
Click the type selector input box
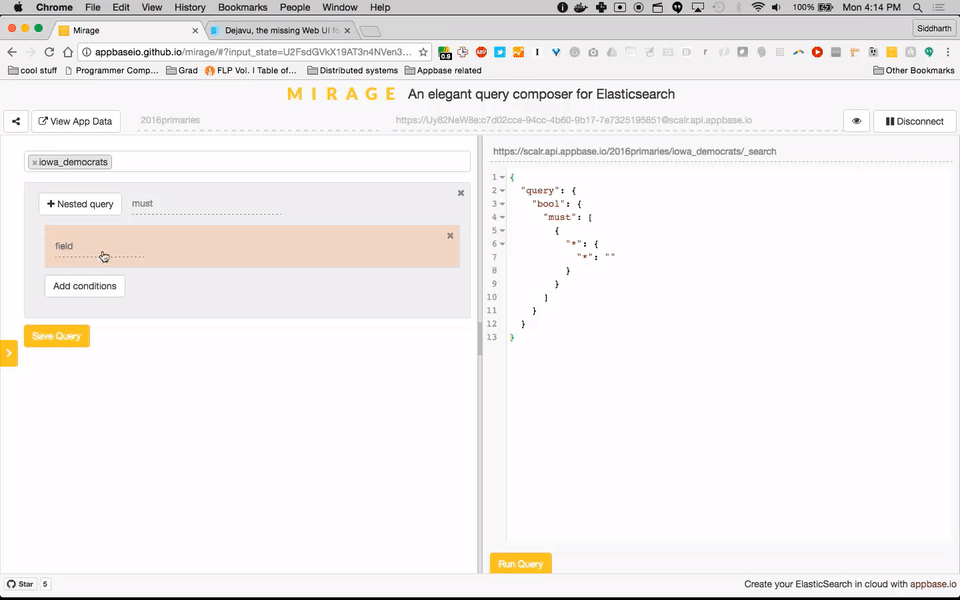pos(247,162)
